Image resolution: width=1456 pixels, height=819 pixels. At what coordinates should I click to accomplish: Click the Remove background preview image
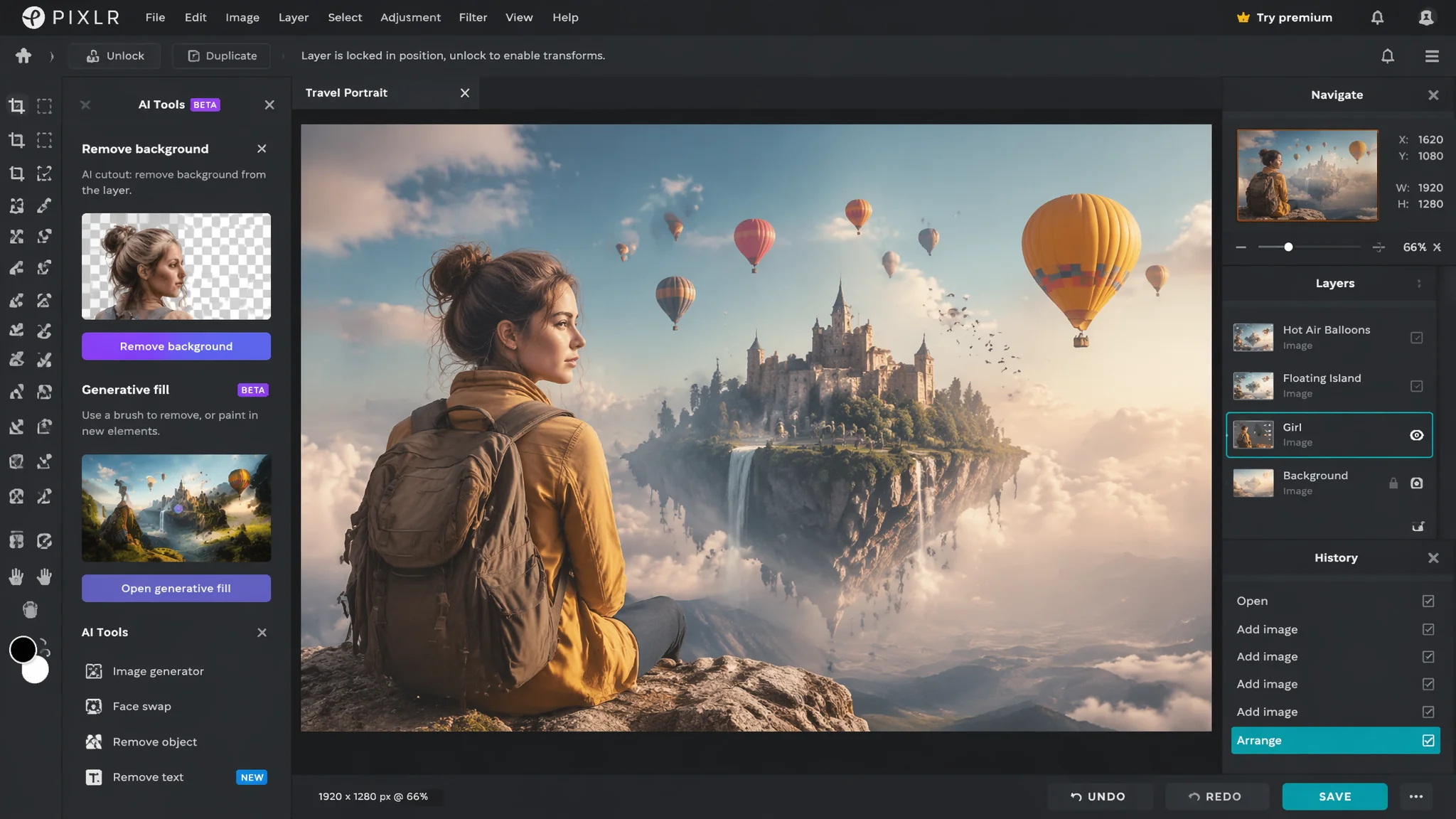coord(176,267)
